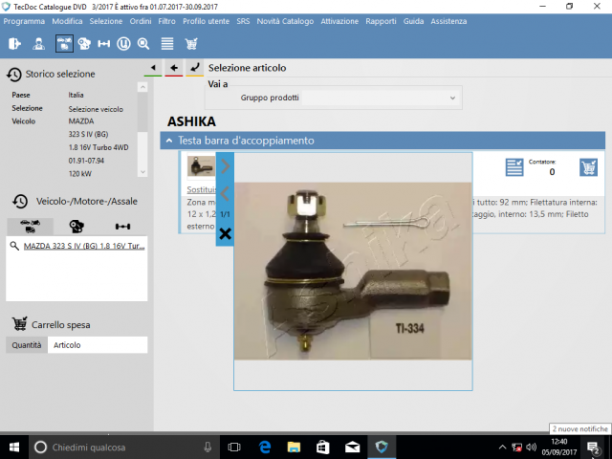
Task: Open the Rapporti menu
Action: pos(381,21)
